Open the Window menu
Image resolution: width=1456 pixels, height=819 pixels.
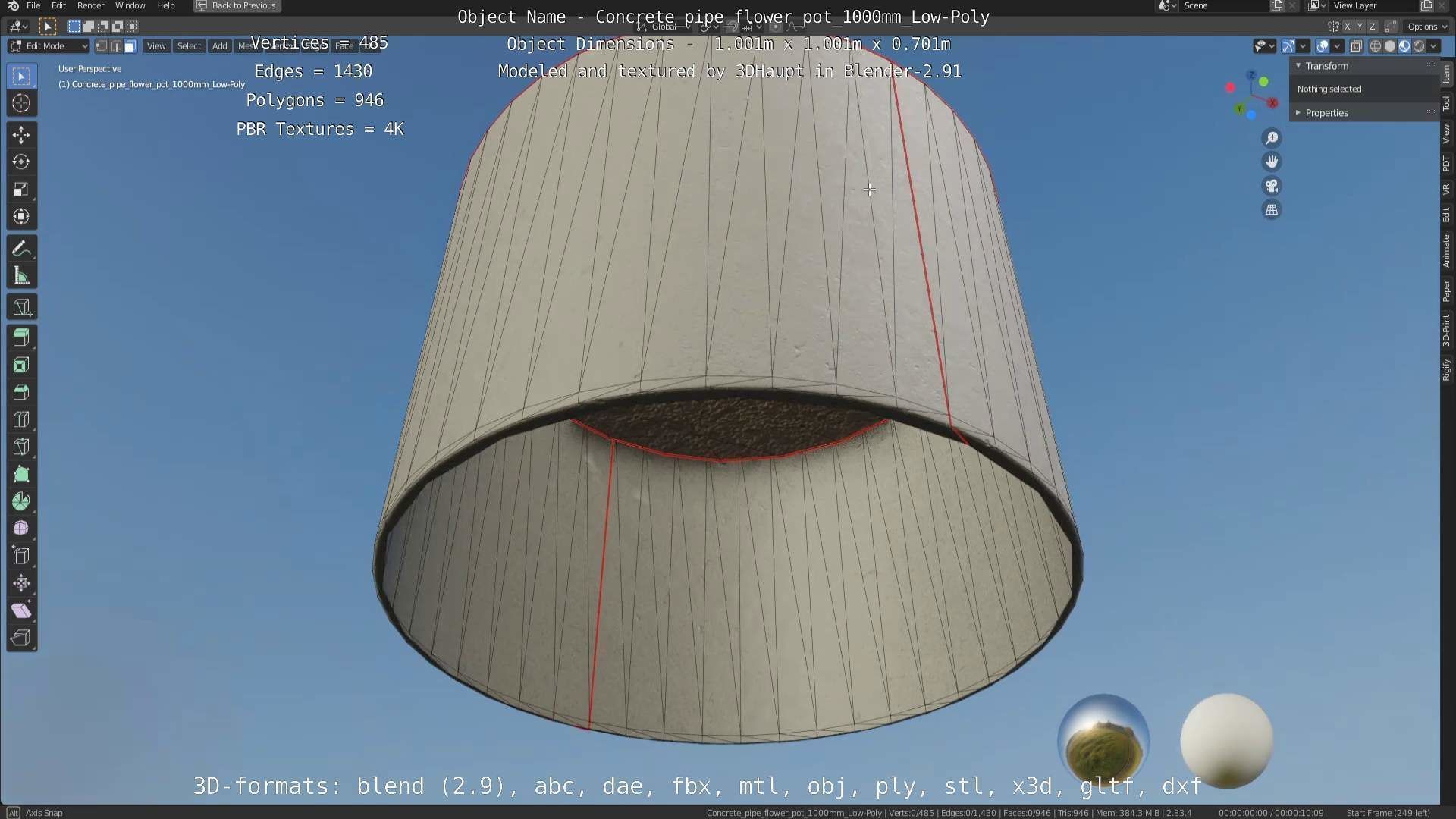(x=130, y=5)
